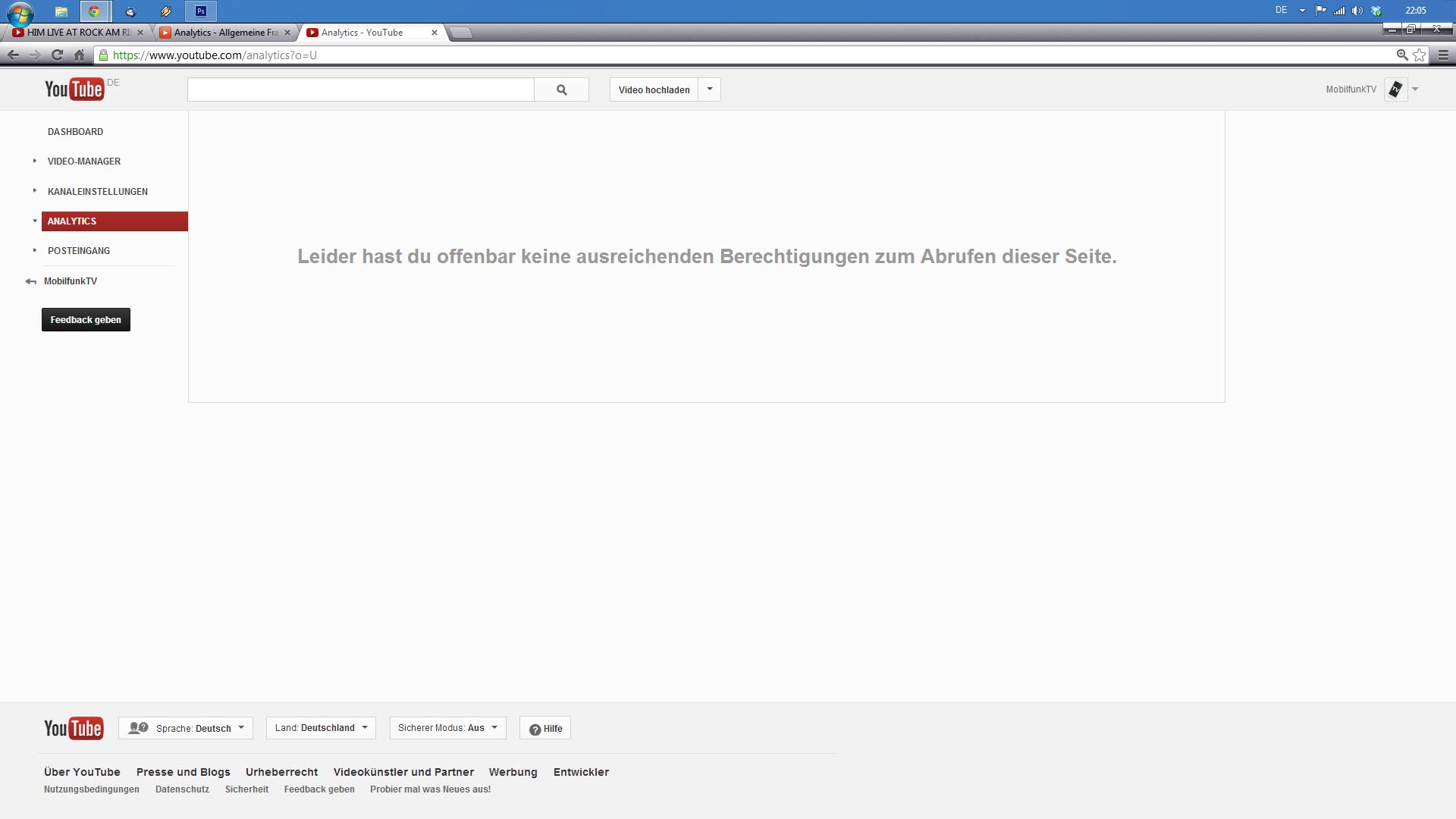Click the Feedback geben button
Viewport: 1456px width, 819px height.
click(x=86, y=320)
